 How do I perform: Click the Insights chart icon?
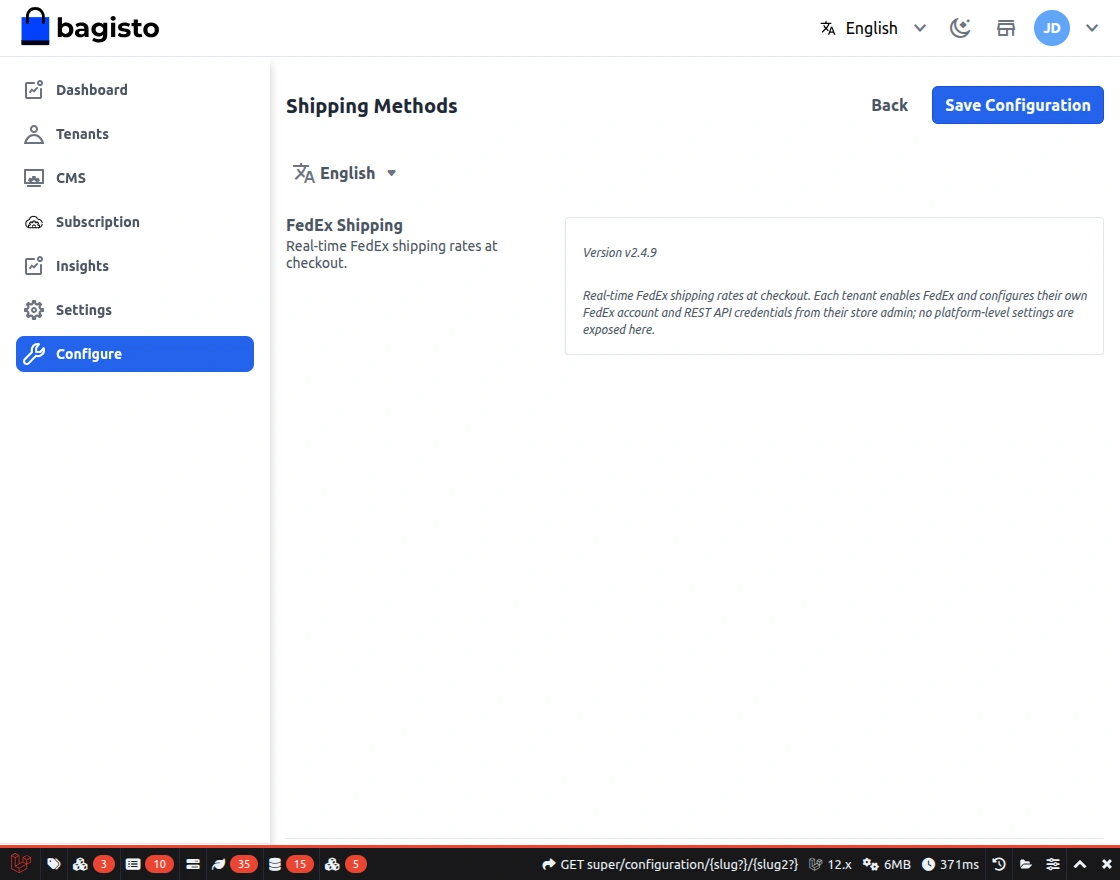click(x=34, y=266)
